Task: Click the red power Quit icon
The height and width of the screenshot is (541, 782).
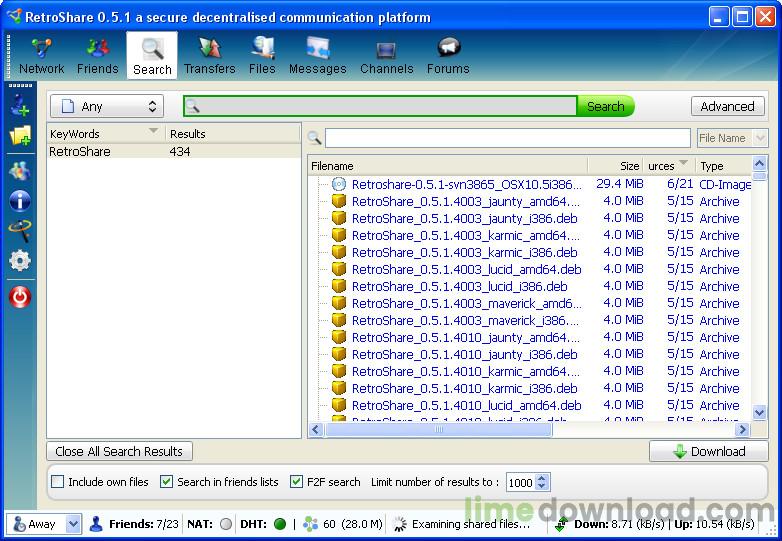Action: point(20,297)
